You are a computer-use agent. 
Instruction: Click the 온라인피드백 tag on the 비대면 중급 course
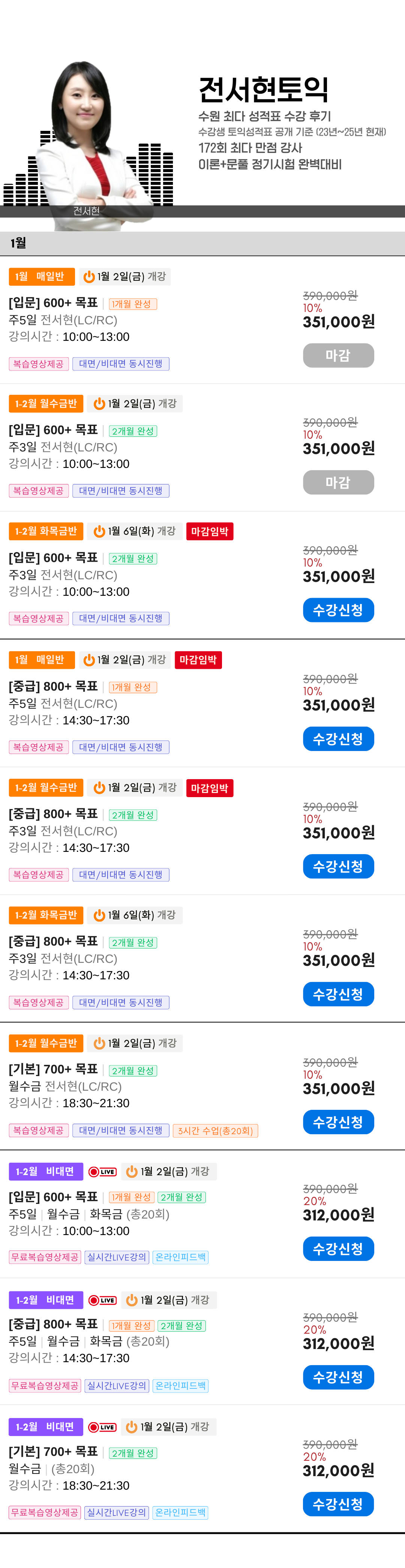[180, 1386]
